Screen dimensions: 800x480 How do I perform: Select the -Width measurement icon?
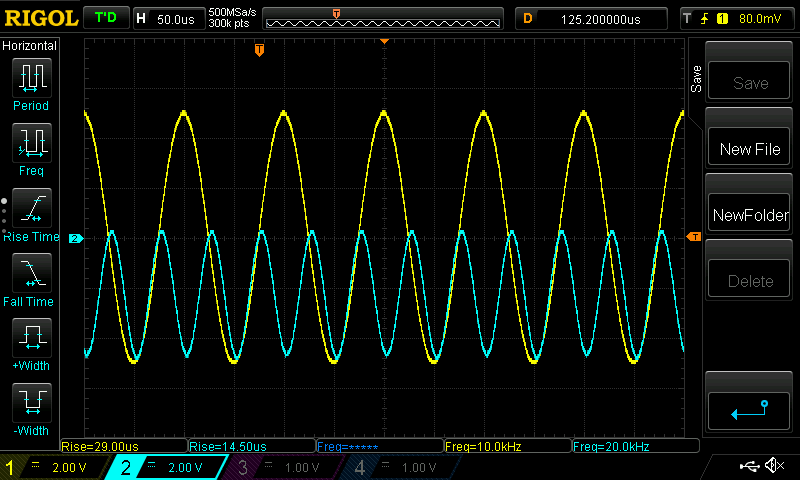31,403
